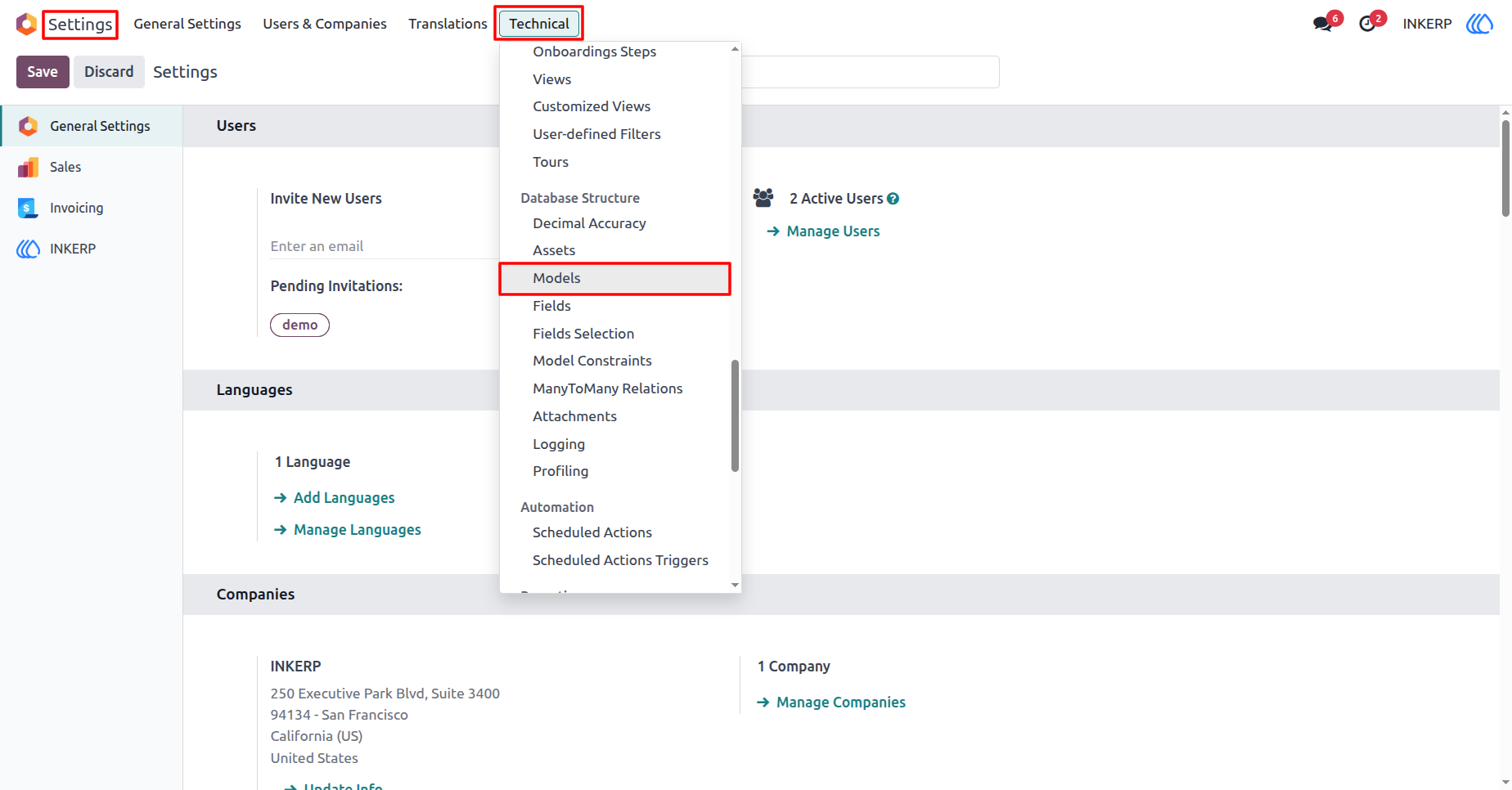Open the Odoo apps home icon
Image resolution: width=1512 pixels, height=790 pixels.
[x=26, y=24]
